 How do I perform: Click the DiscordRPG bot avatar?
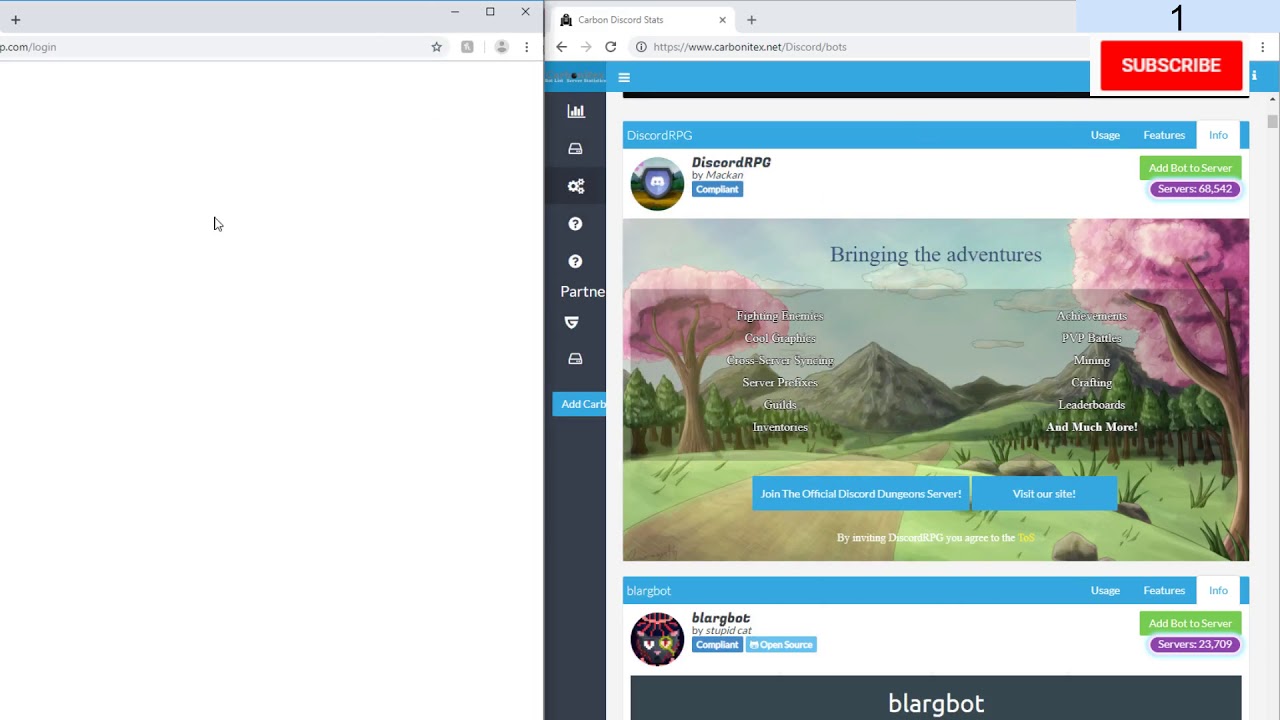[657, 183]
